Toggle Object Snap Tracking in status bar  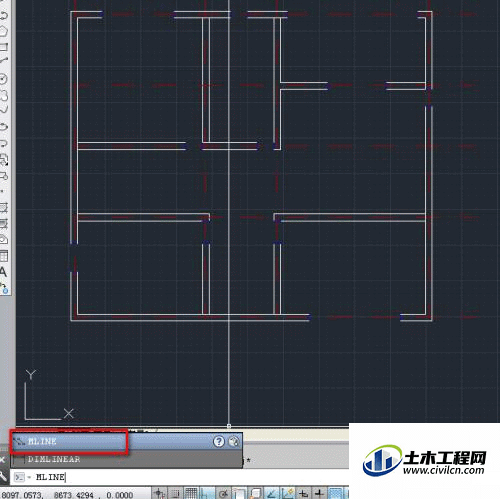(272, 493)
